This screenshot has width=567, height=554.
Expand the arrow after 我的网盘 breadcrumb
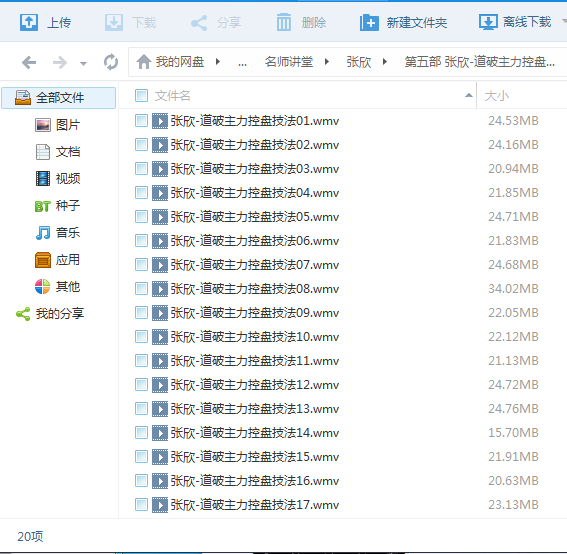(218, 62)
